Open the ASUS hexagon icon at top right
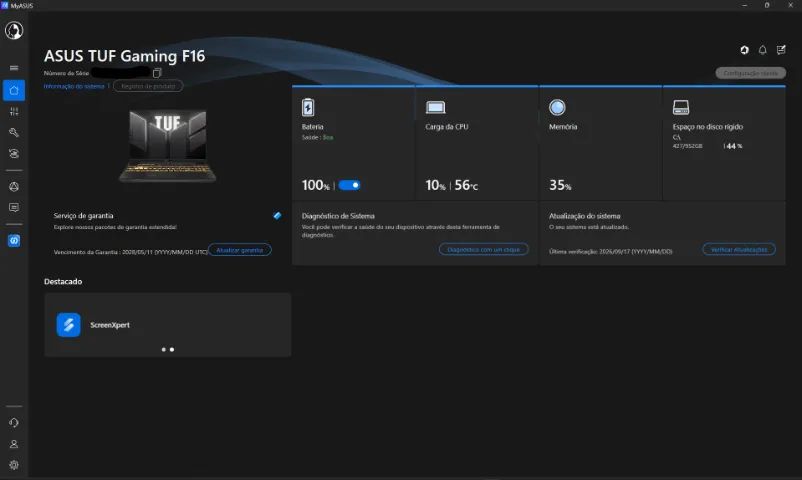The width and height of the screenshot is (802, 480). (745, 50)
